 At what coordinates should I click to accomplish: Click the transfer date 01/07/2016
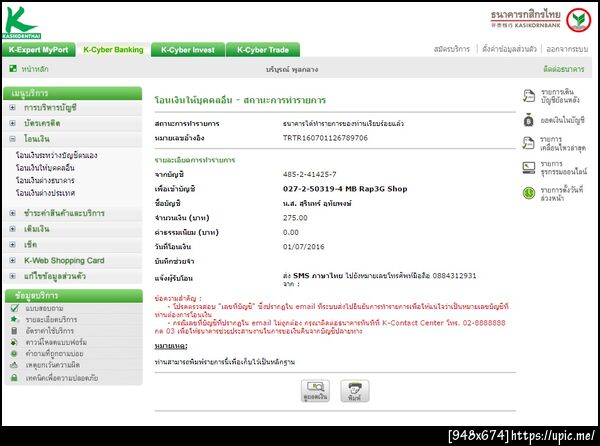303,247
